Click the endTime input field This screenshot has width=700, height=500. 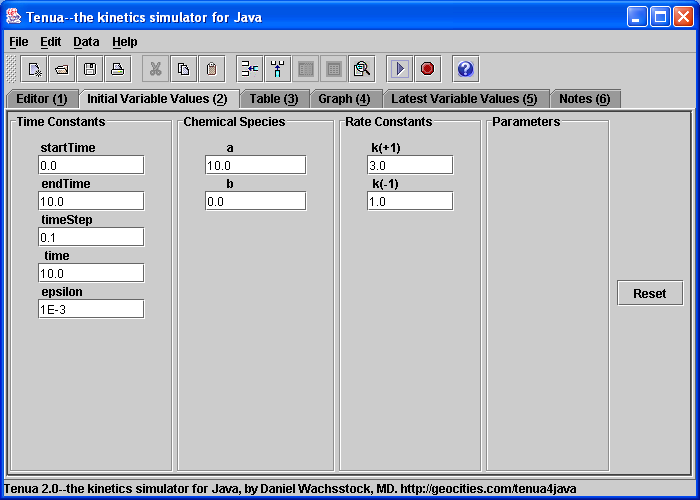click(91, 201)
